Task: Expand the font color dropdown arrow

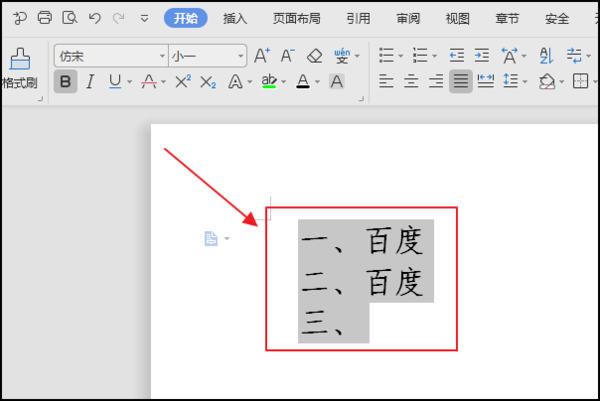Action: pos(317,82)
